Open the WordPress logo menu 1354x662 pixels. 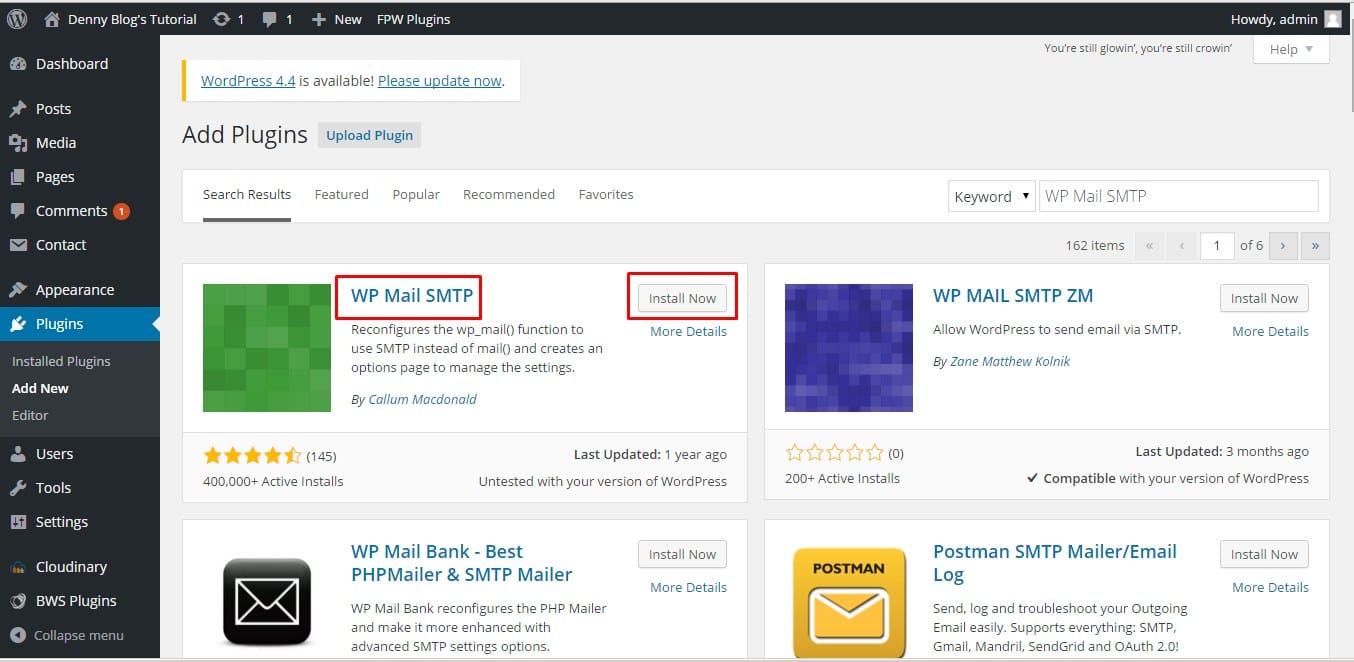coord(17,19)
